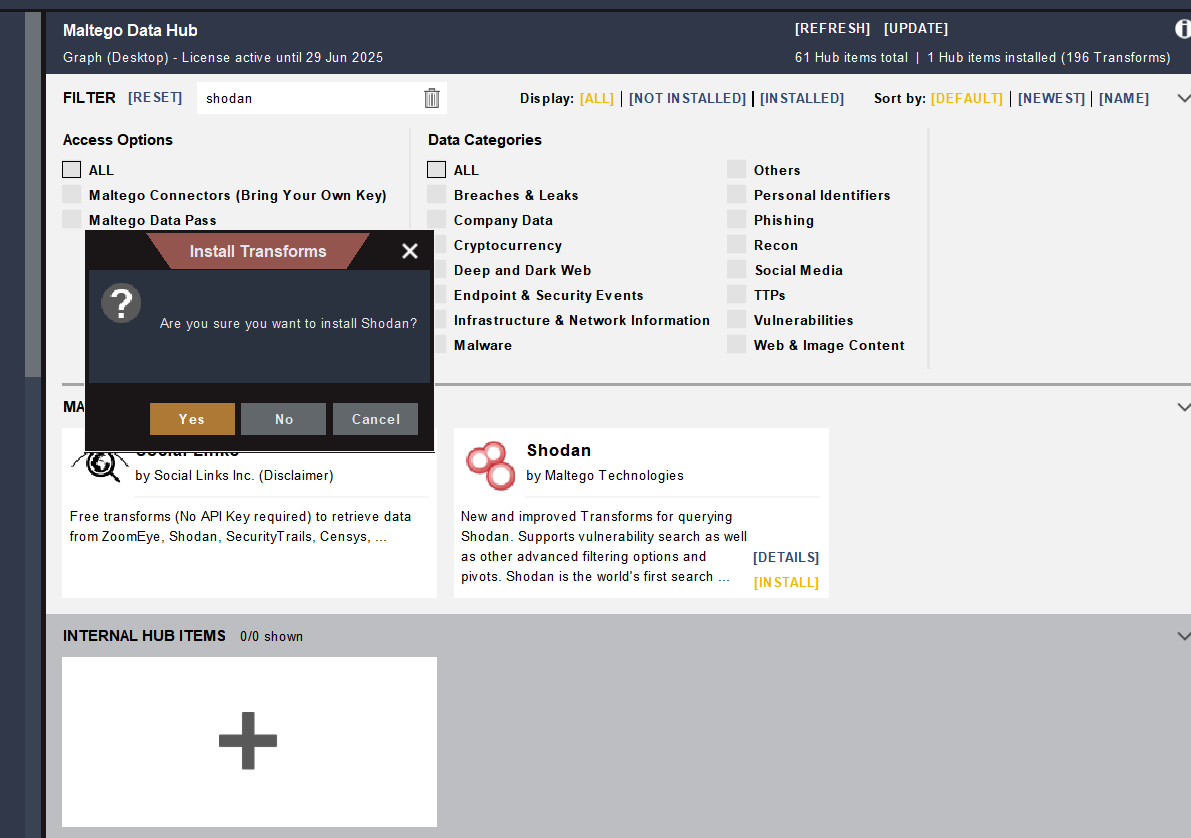This screenshot has height=838, width=1191.
Task: Click the UPDATE link in header
Action: (916, 28)
